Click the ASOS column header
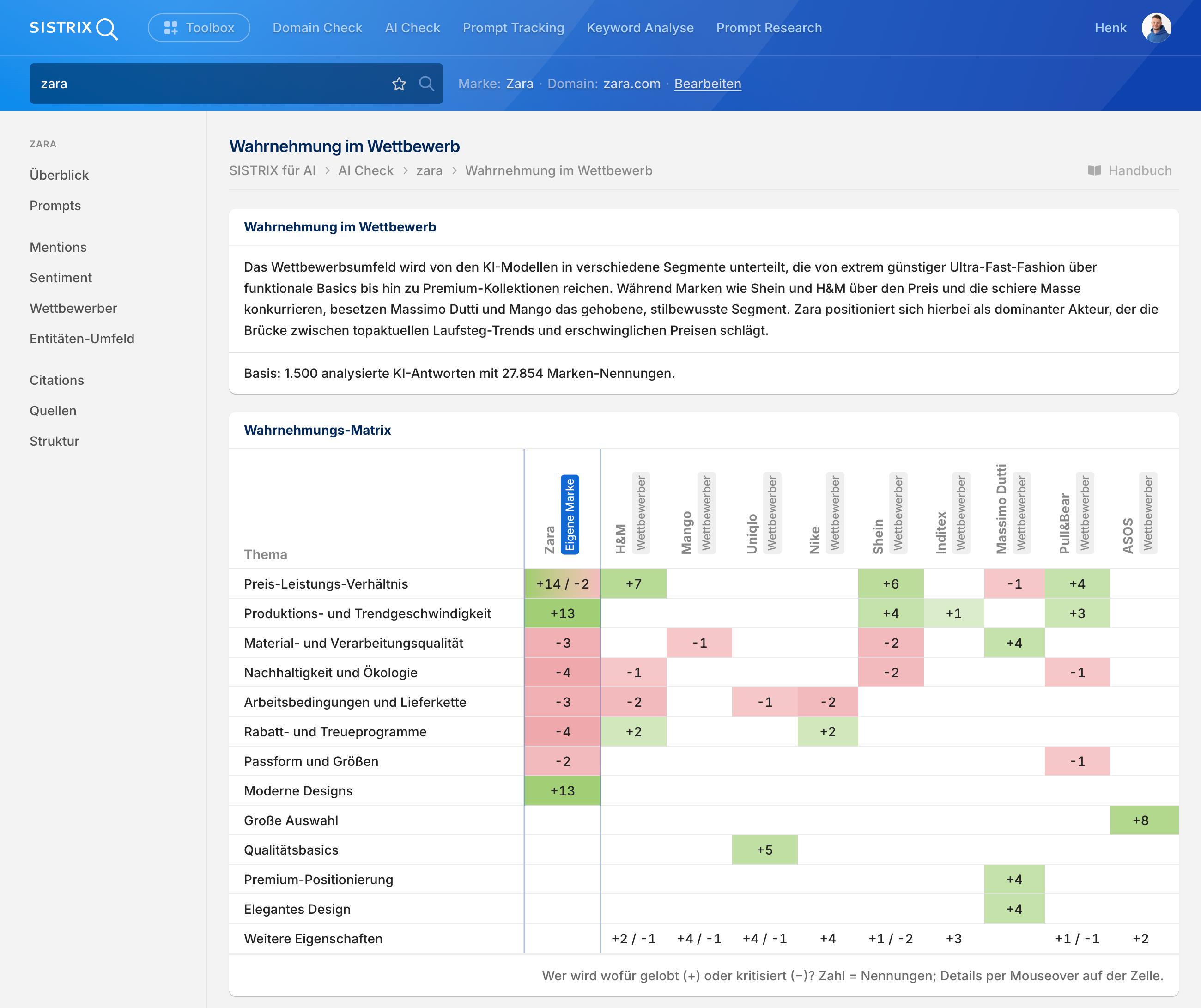 click(x=1128, y=536)
